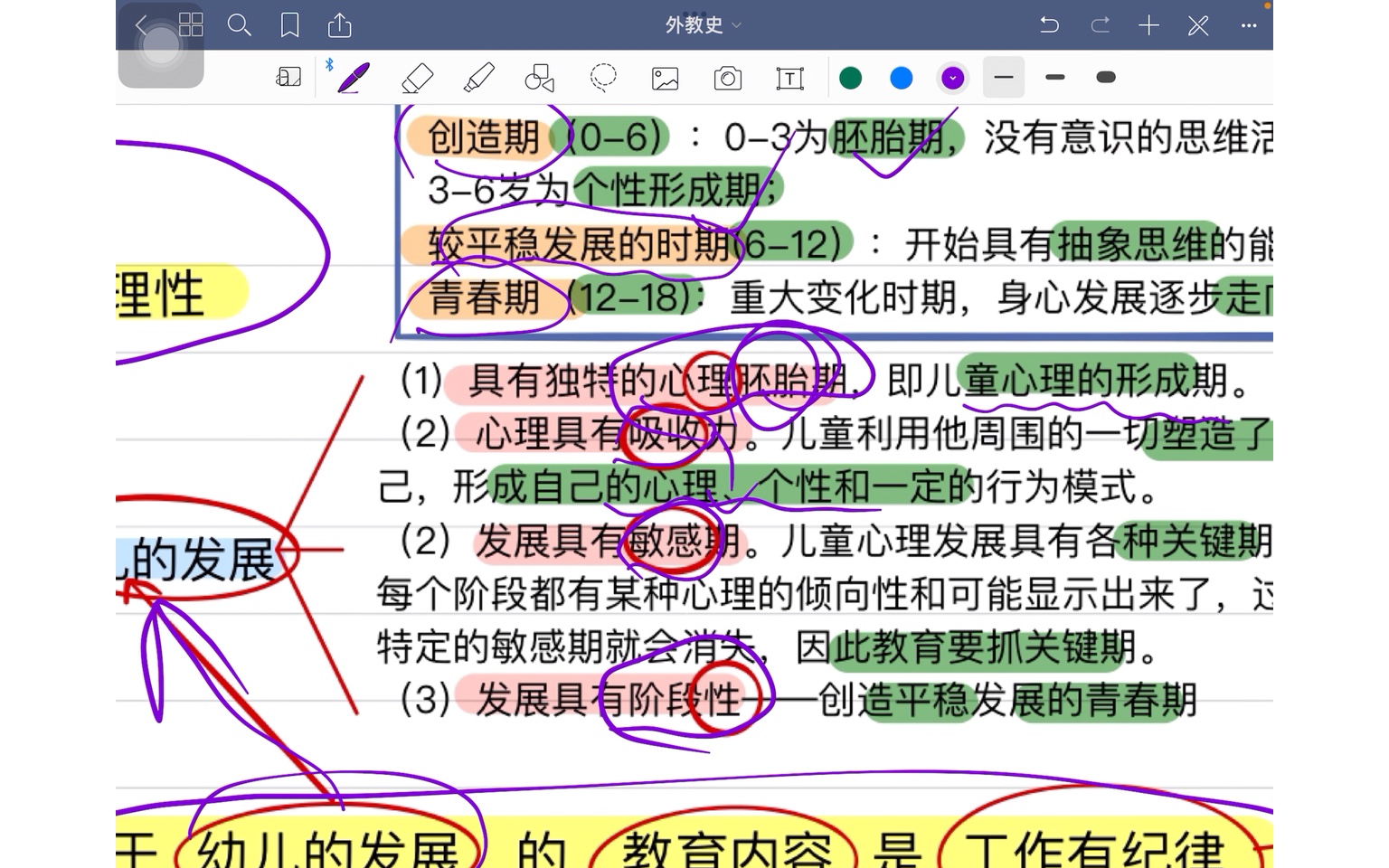
Task: Click the text 抽象思维
Action: point(1133,244)
